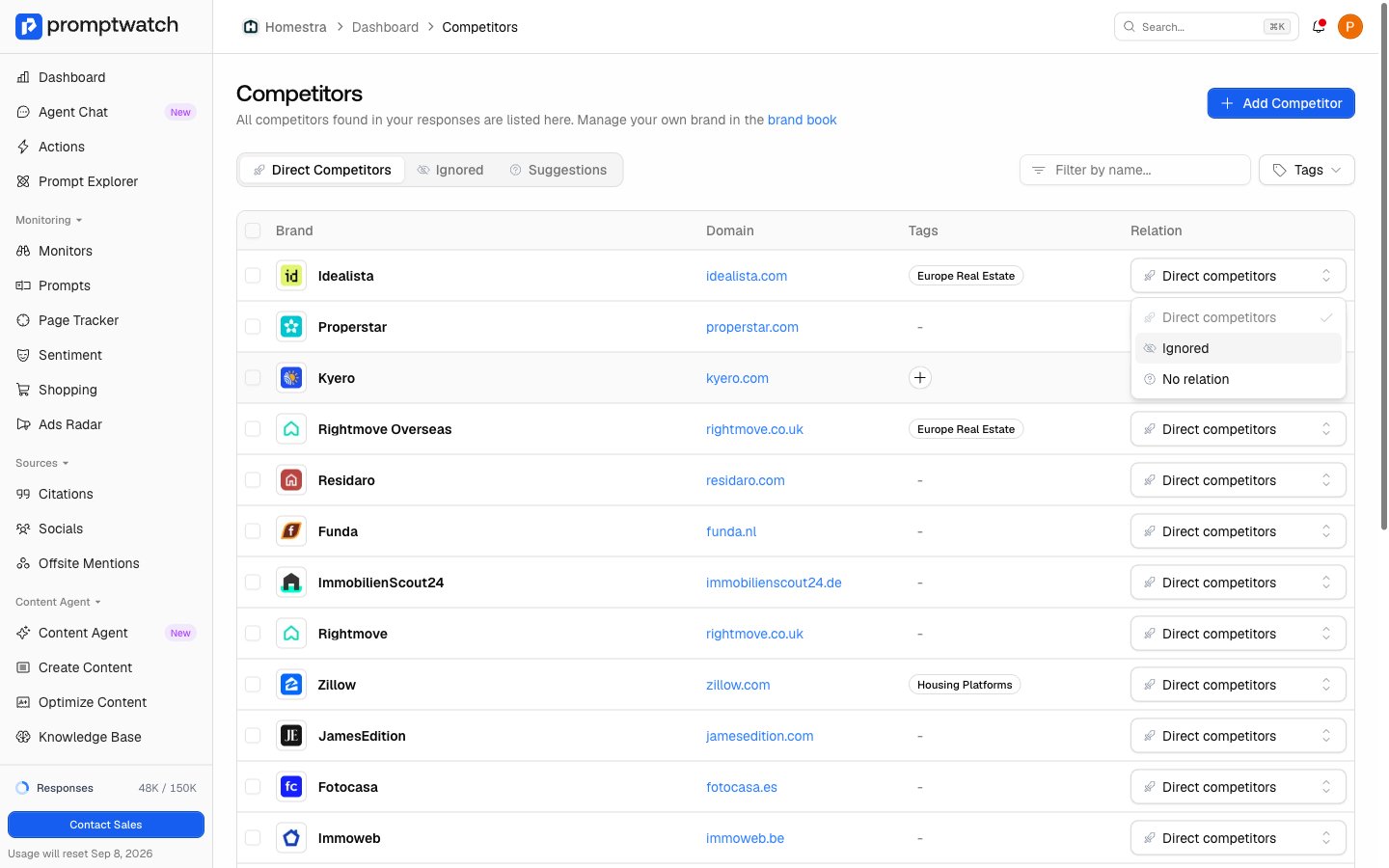Open the Tags filter dropdown
Image resolution: width=1389 pixels, height=868 pixels.
click(1306, 170)
